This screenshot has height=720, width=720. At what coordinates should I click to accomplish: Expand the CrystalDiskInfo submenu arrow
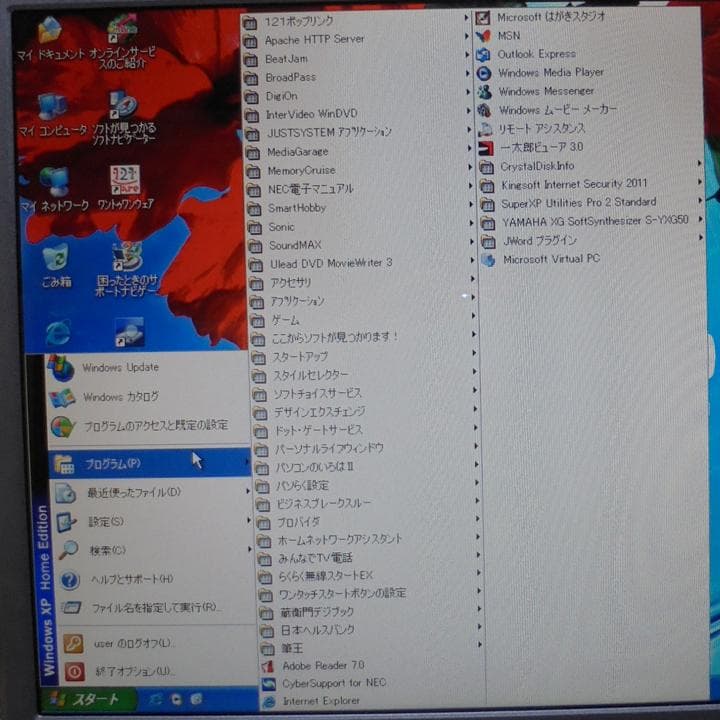700,163
